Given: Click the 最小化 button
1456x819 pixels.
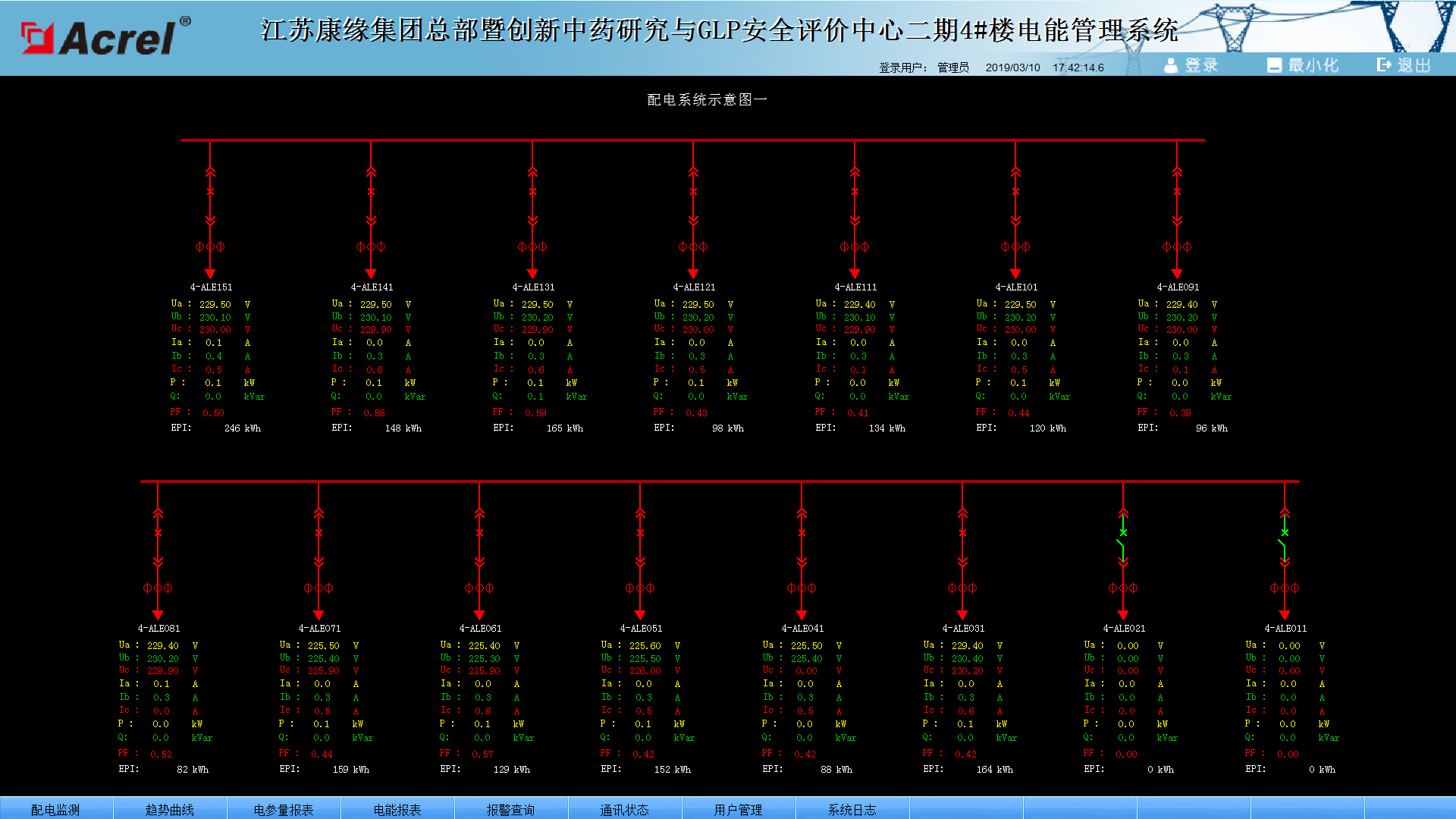Looking at the screenshot, I should pos(1303,65).
